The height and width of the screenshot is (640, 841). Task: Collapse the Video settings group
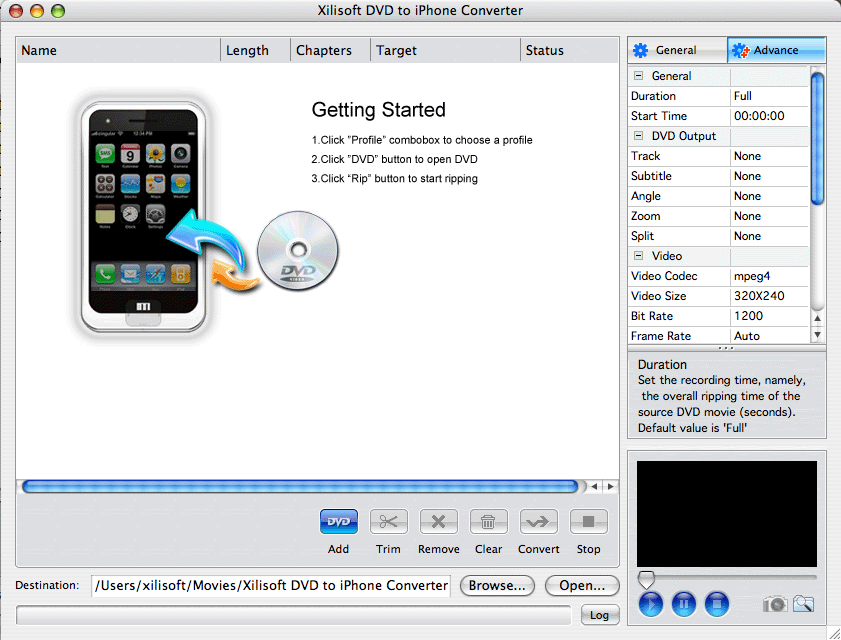638,256
